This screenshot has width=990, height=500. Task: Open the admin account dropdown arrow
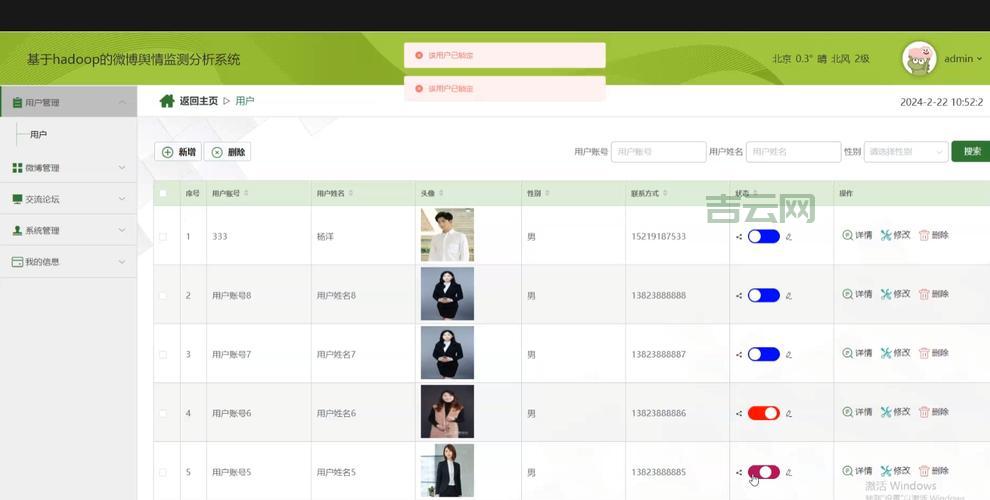979,59
